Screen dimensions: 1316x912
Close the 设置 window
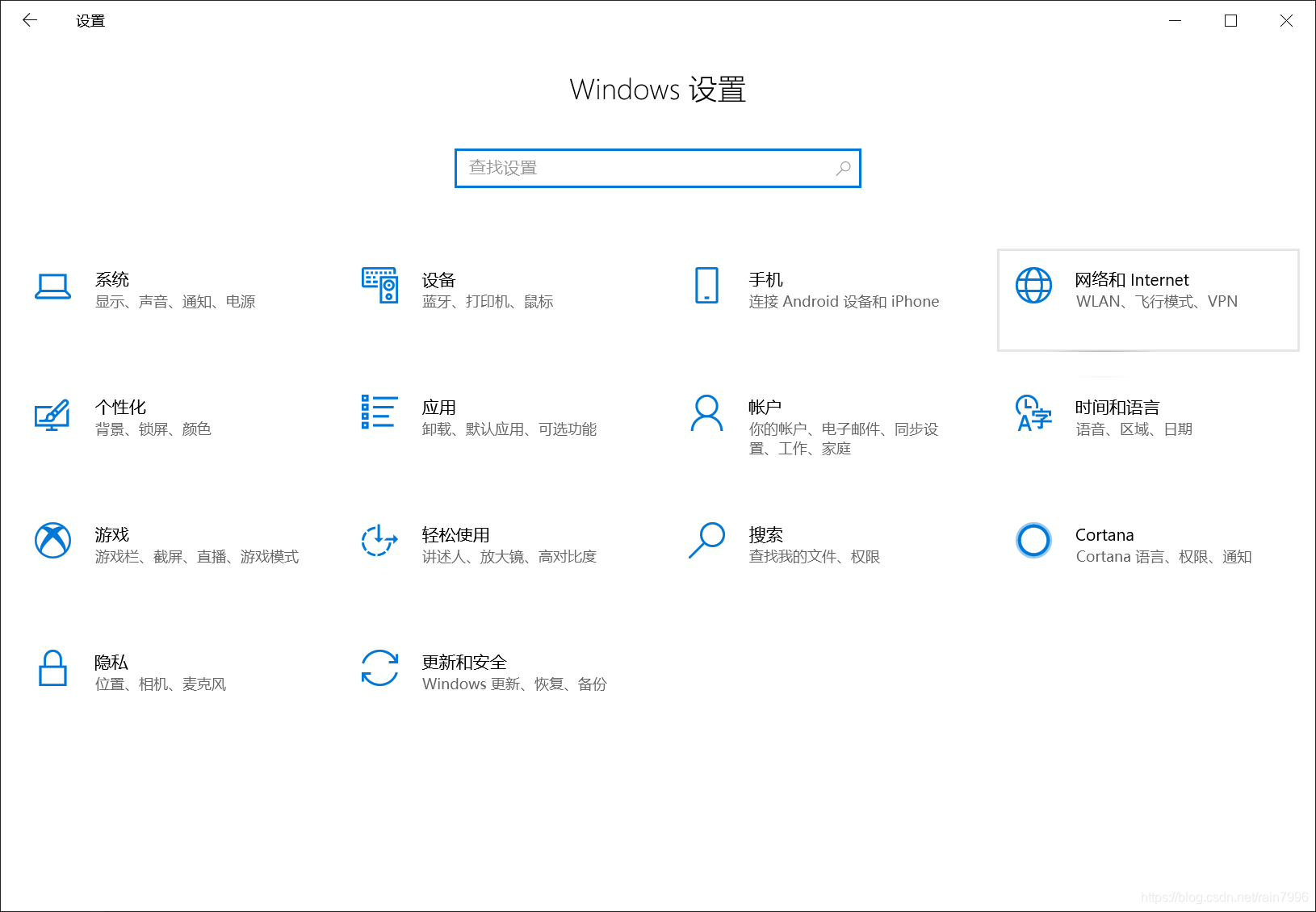coord(1286,21)
